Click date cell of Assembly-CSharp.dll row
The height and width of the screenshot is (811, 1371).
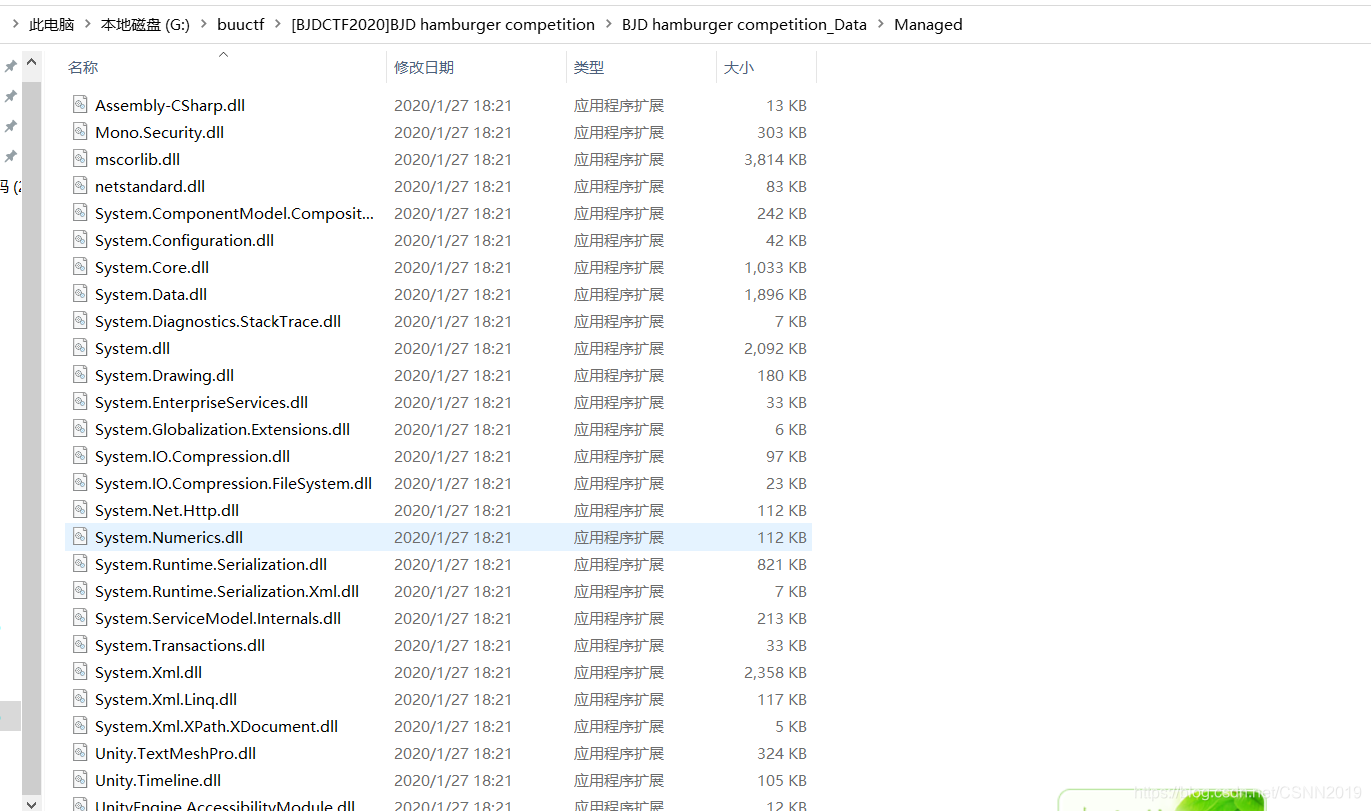(452, 105)
